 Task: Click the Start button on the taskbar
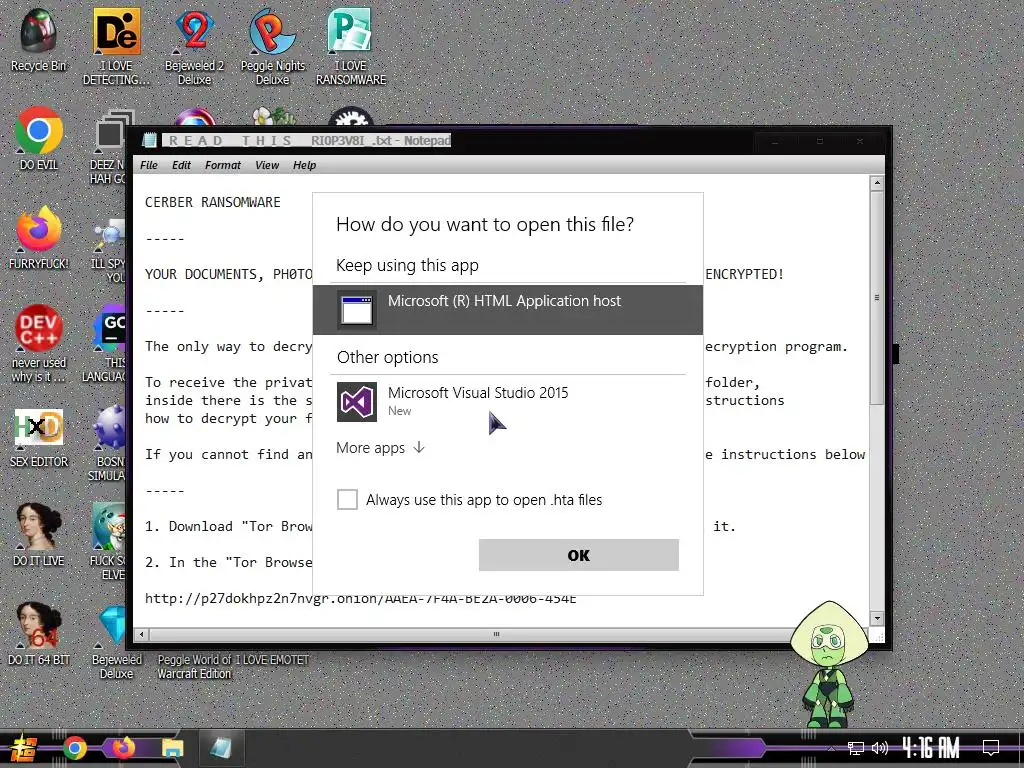pyautogui.click(x=23, y=748)
